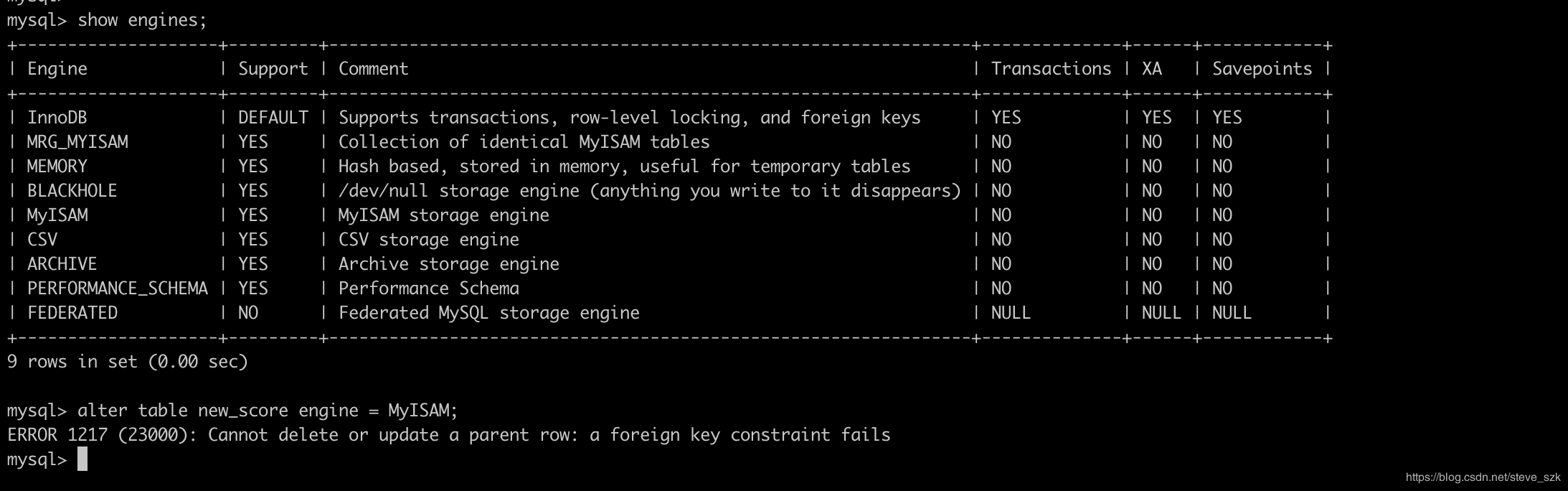
Task: Click the DEFAULT support value for InnoDB
Action: 273,118
